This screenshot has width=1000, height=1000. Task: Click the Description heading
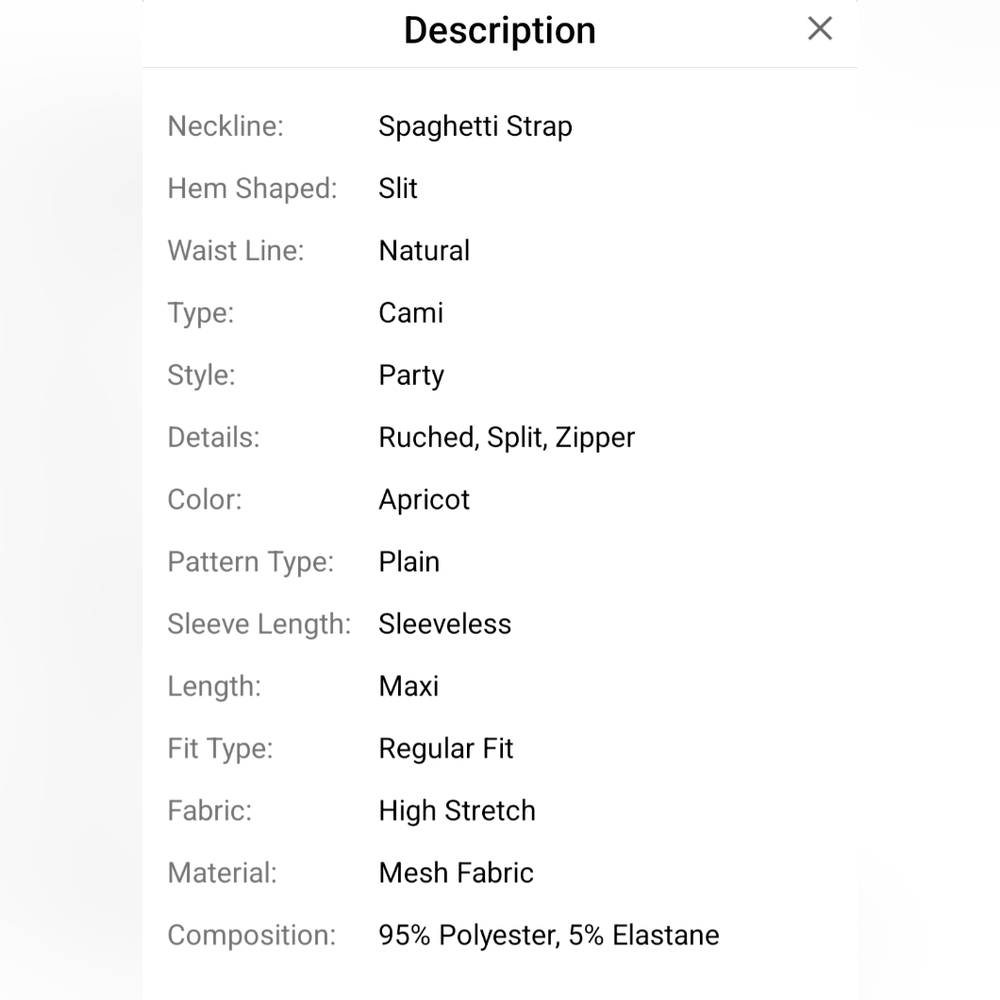click(499, 31)
